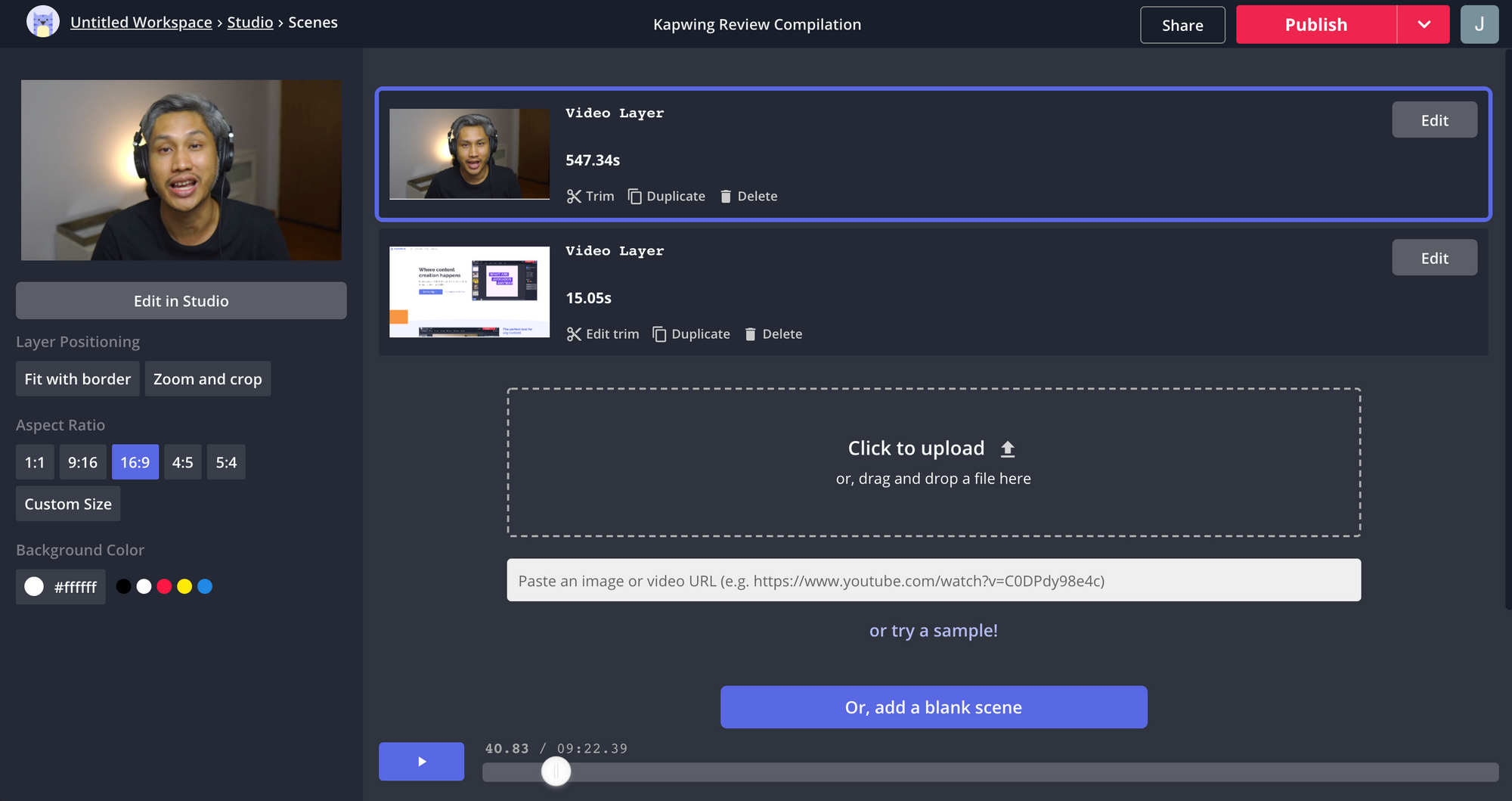Open the Custom Size options
The width and height of the screenshot is (1512, 801).
point(68,504)
